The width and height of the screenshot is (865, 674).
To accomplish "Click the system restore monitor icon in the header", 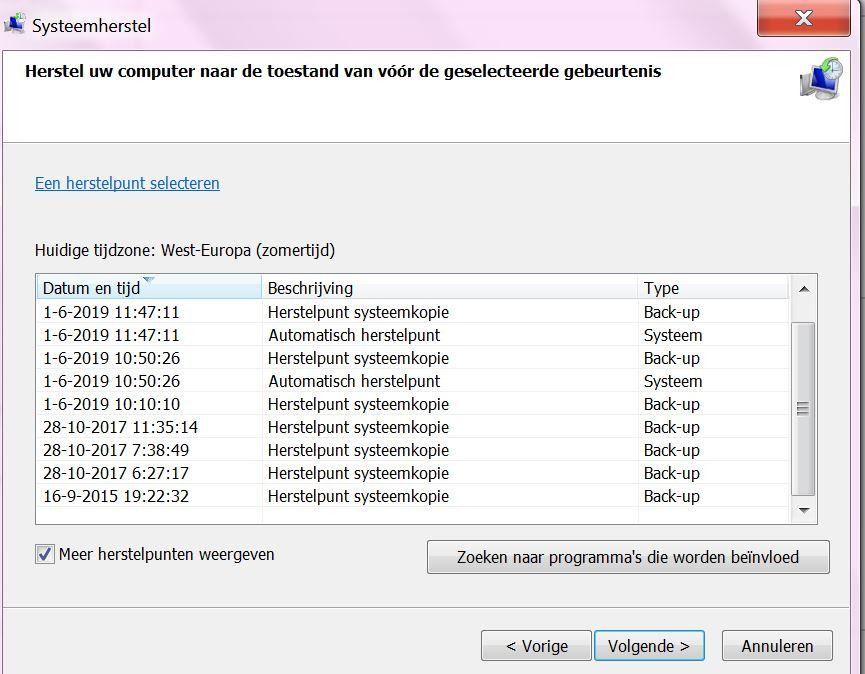I will (x=821, y=79).
